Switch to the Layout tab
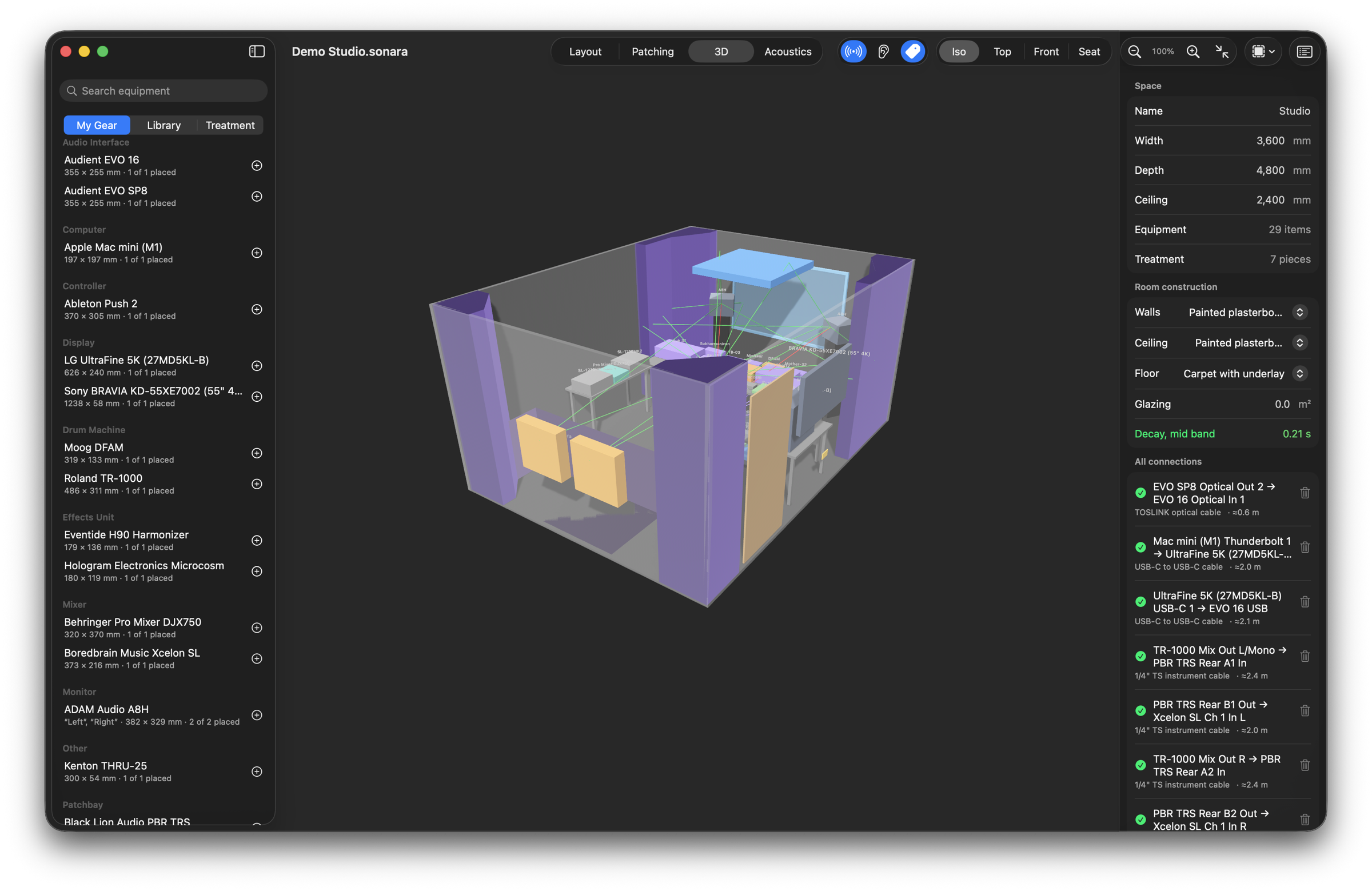1372x891 pixels. point(585,51)
